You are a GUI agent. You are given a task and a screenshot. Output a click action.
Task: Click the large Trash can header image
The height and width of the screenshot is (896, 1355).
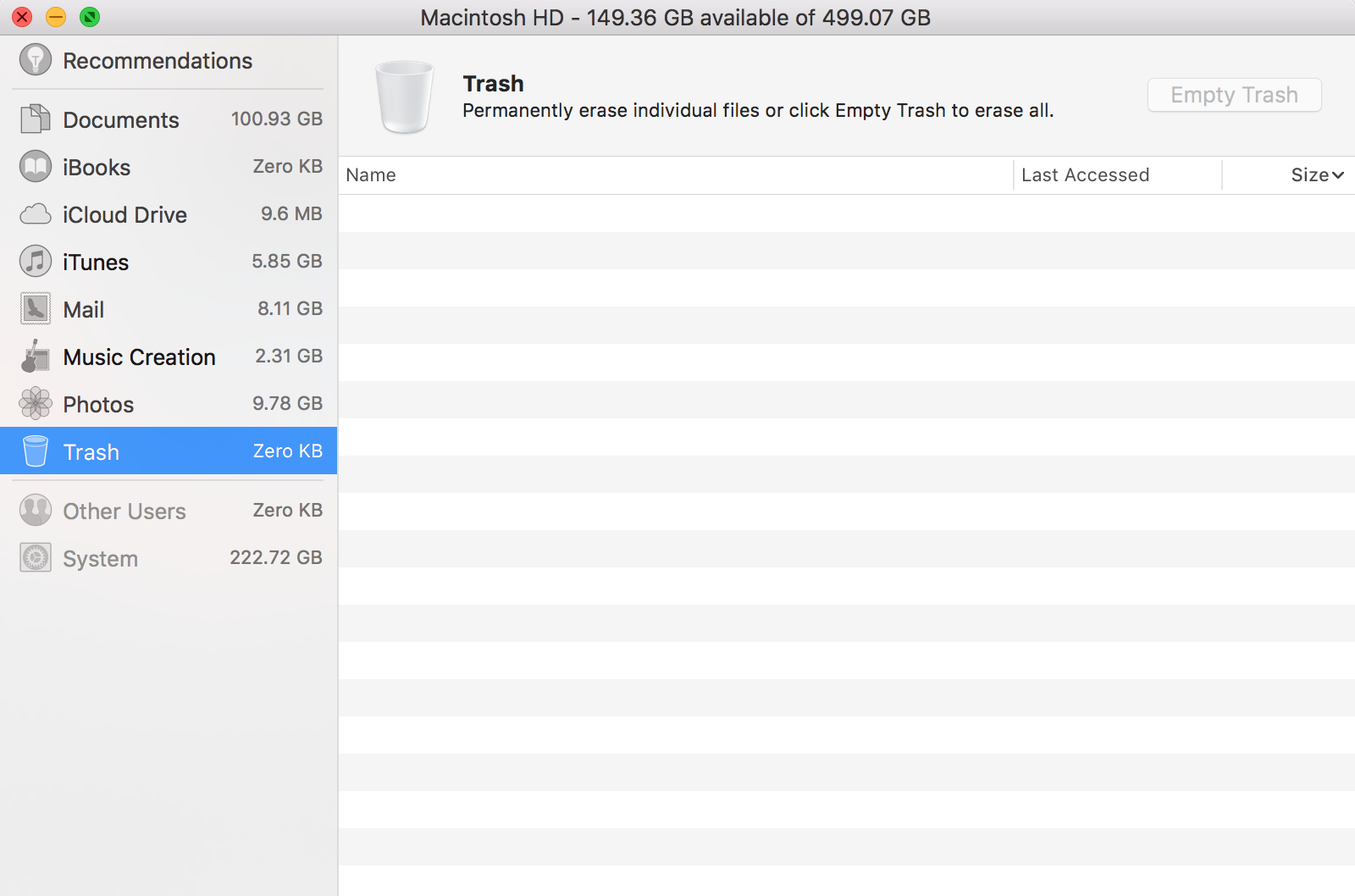coord(405,97)
